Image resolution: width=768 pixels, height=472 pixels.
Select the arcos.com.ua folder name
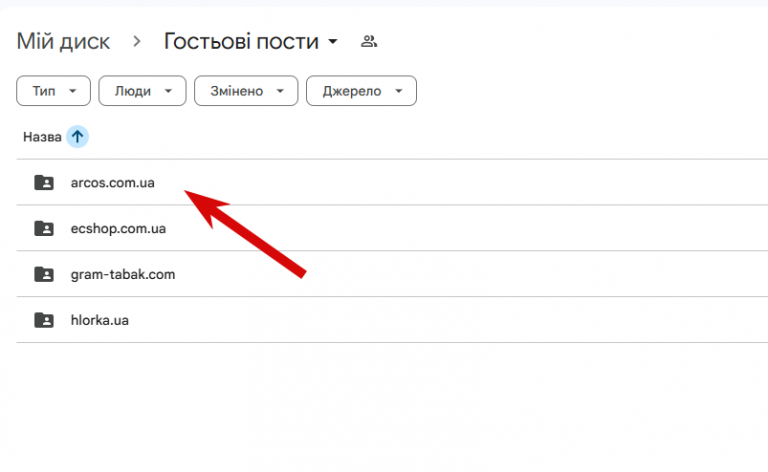pyautogui.click(x=113, y=183)
